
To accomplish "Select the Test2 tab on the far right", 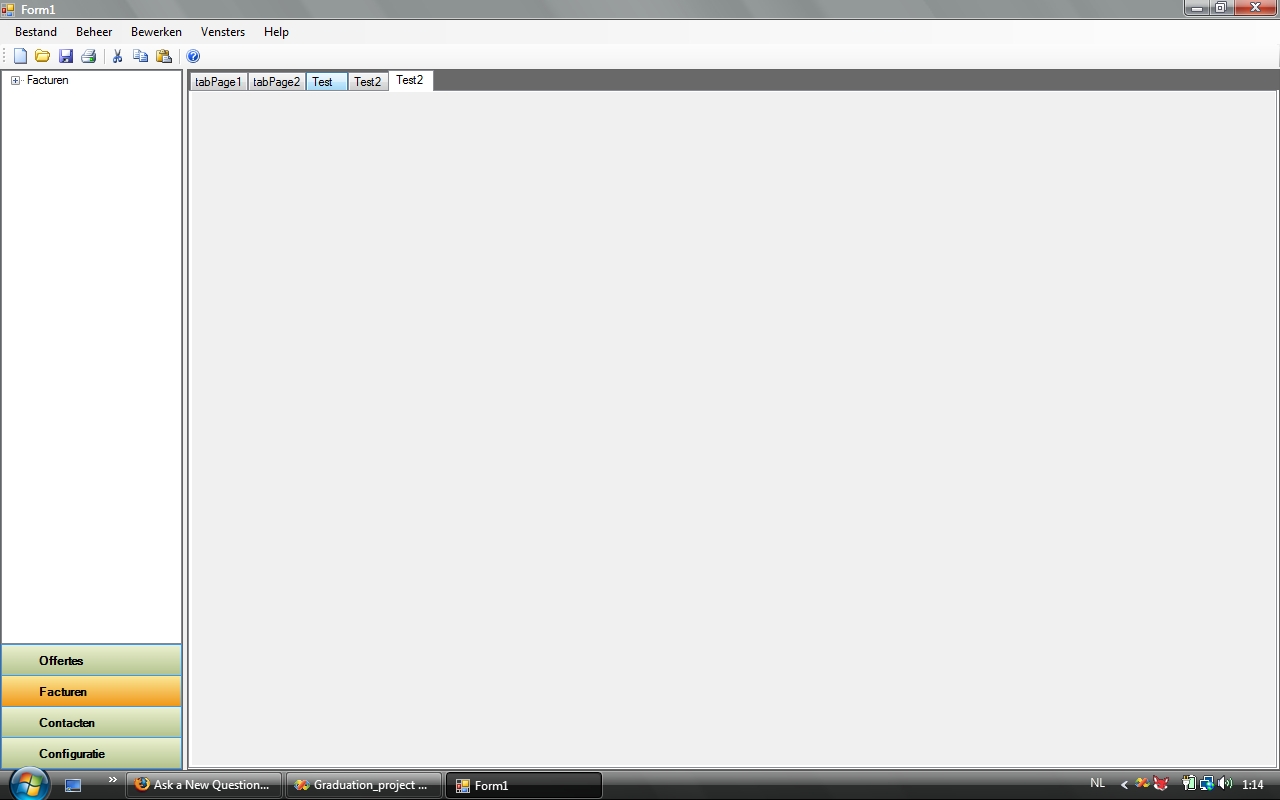I will point(410,80).
